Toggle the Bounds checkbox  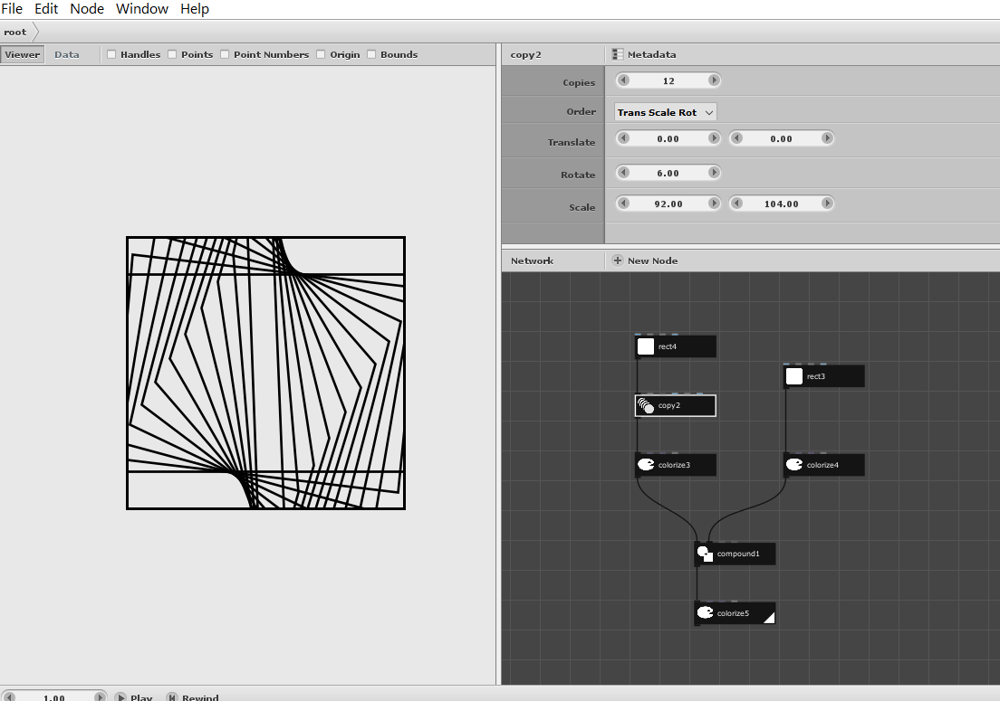tap(371, 54)
